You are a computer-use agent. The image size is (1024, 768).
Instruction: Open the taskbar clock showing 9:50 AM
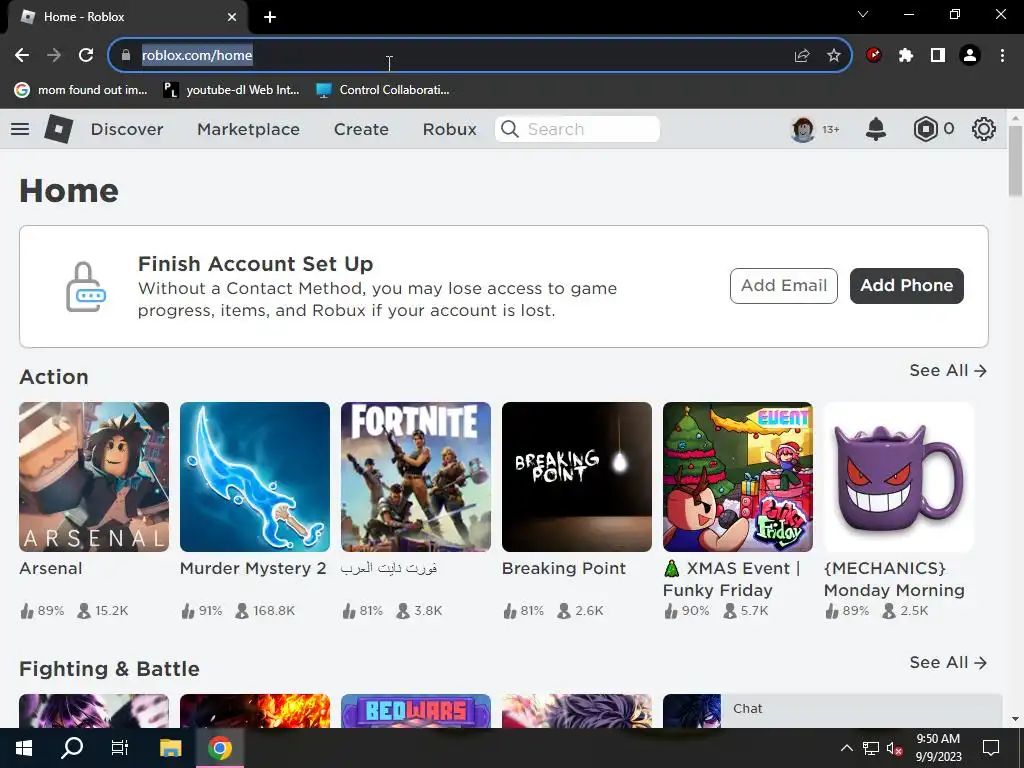coord(938,748)
